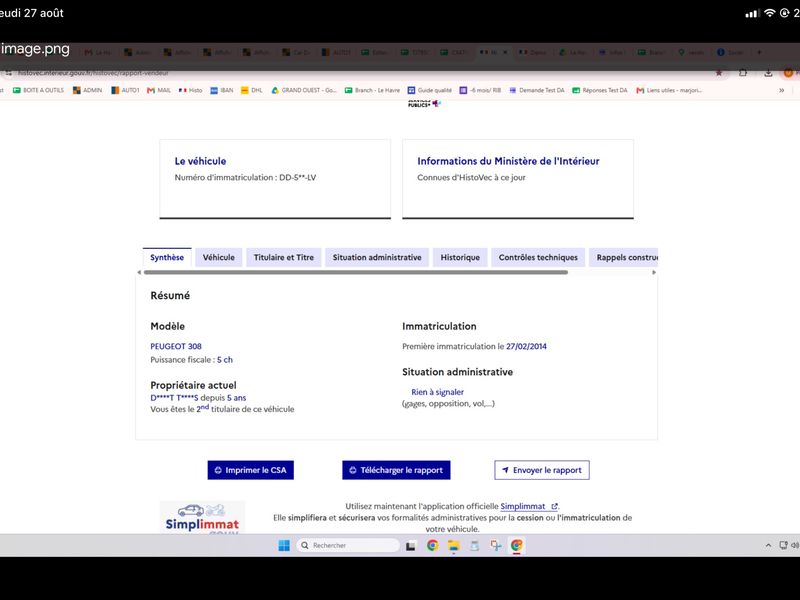Viewport: 800px width, 600px height.
Task: Open the ADMIN bookmark
Action: coord(87,90)
